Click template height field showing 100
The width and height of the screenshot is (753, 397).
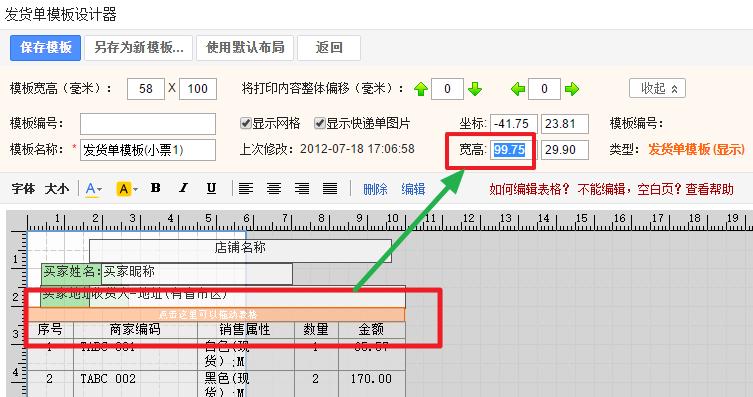(x=198, y=89)
